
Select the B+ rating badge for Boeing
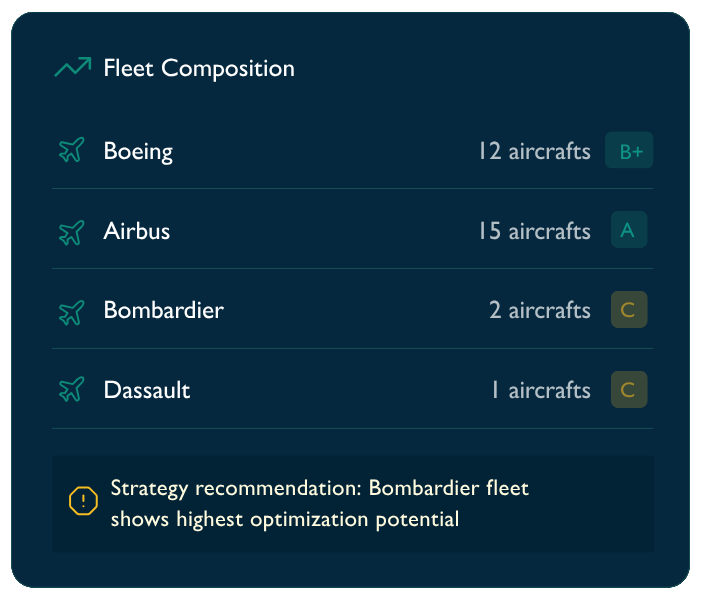click(629, 150)
